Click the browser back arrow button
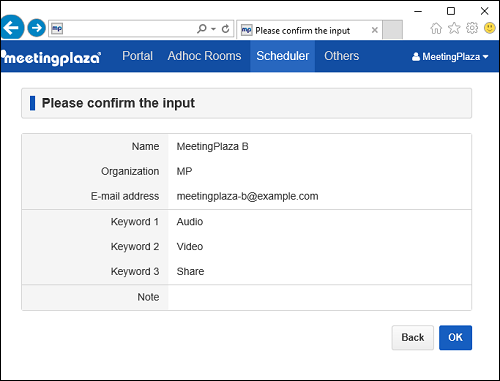Screen dimensions: 500x381 (x=12, y=27)
